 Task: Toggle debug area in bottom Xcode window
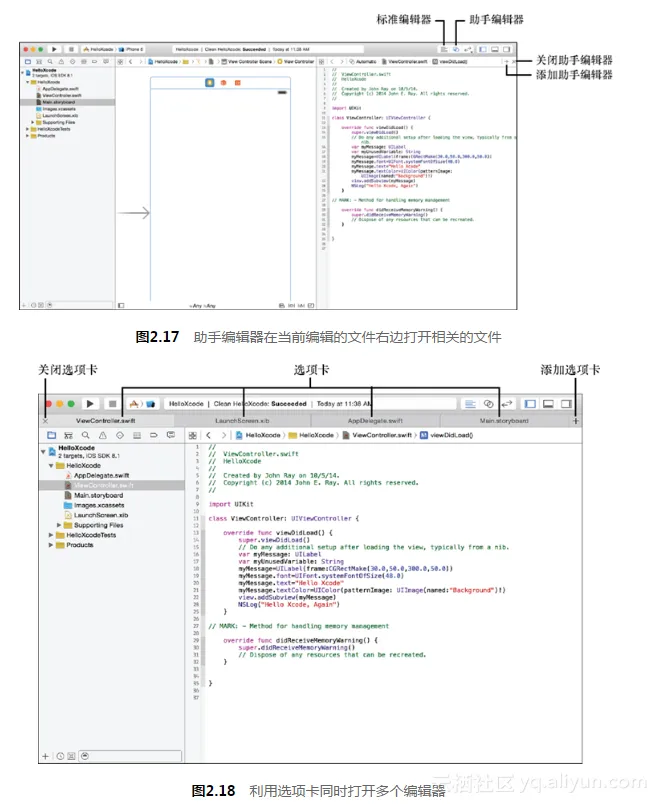click(x=548, y=404)
